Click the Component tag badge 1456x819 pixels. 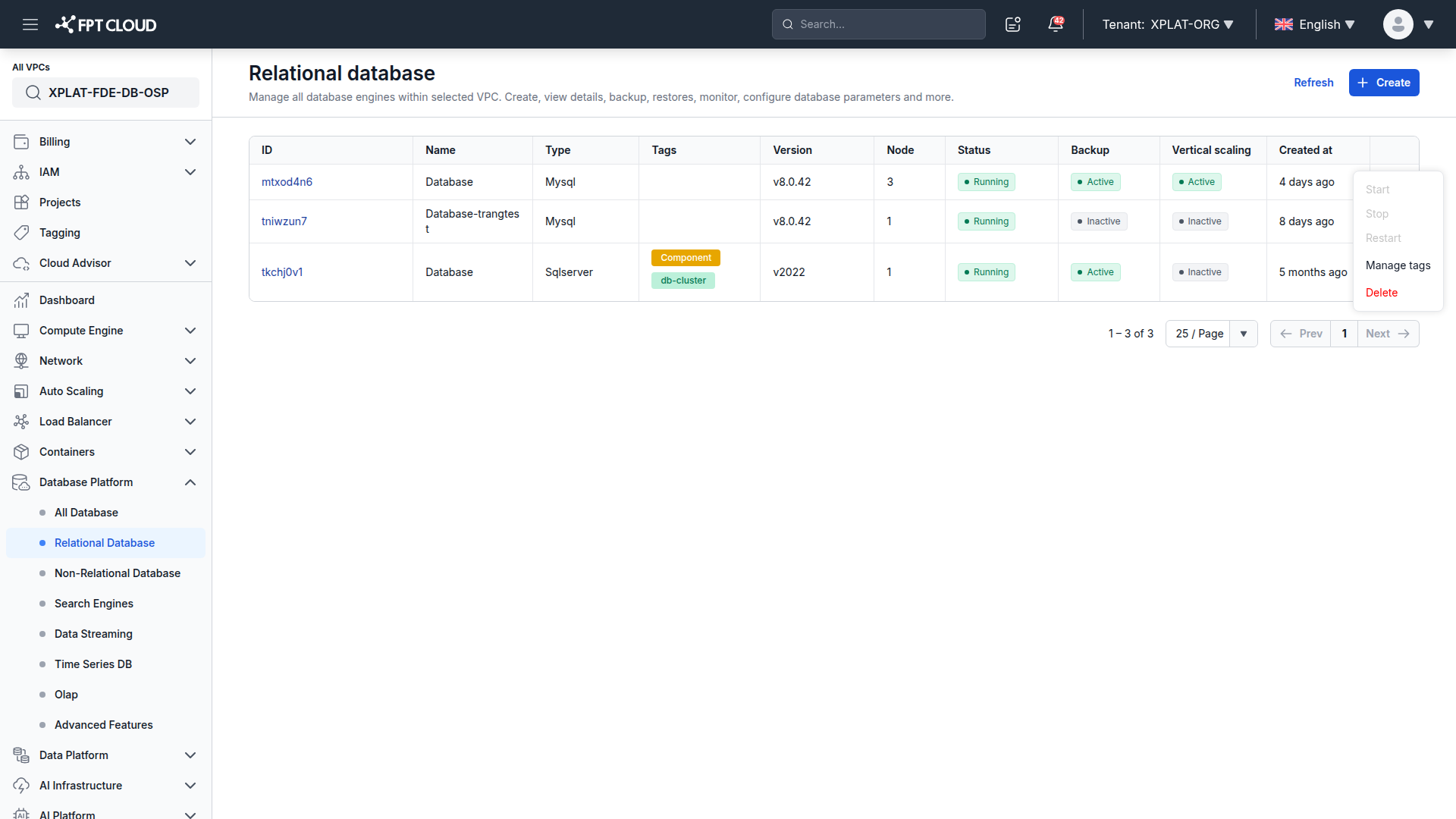click(x=686, y=258)
